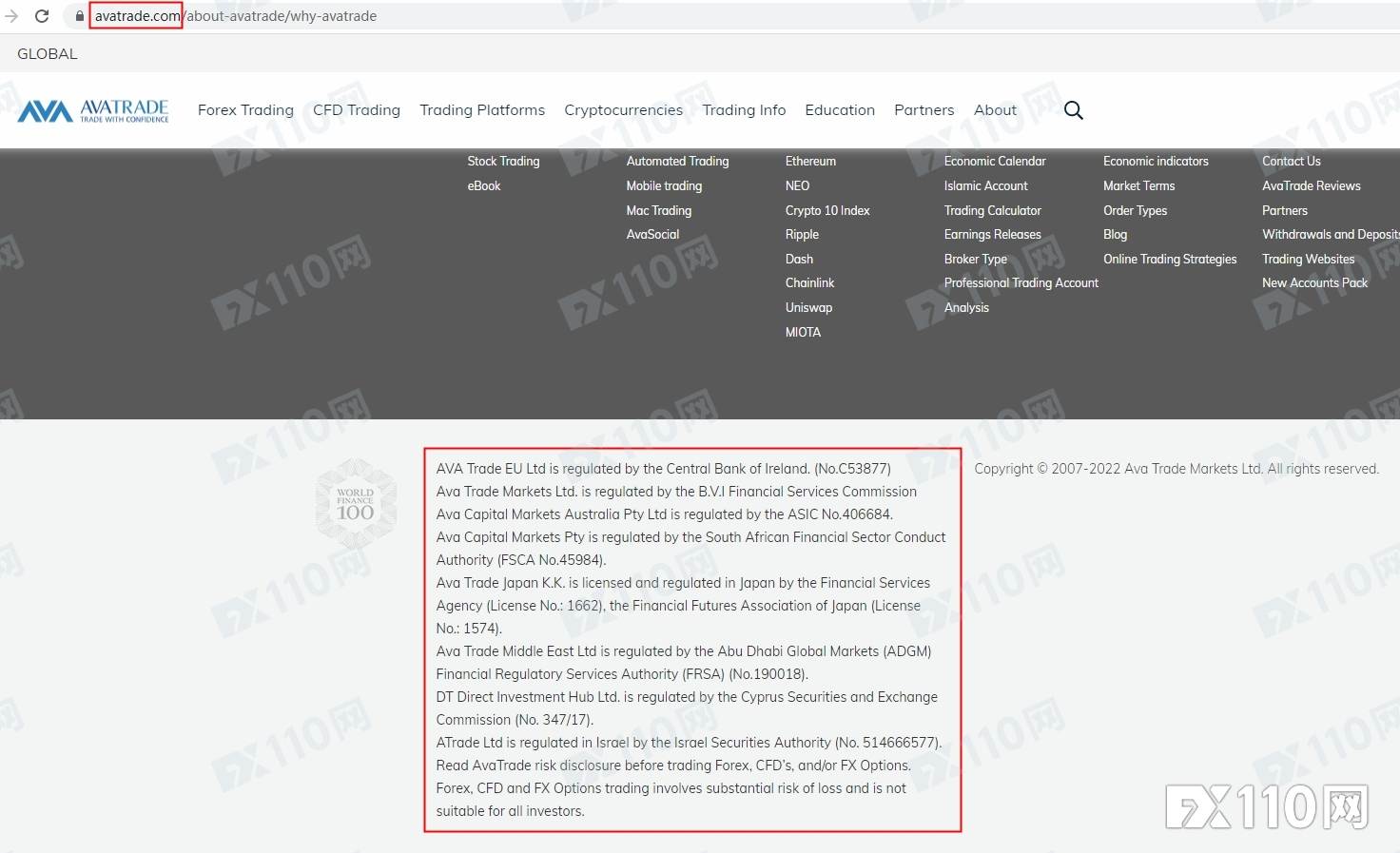The height and width of the screenshot is (853, 1400).
Task: Open the eBook link
Action: point(484,186)
